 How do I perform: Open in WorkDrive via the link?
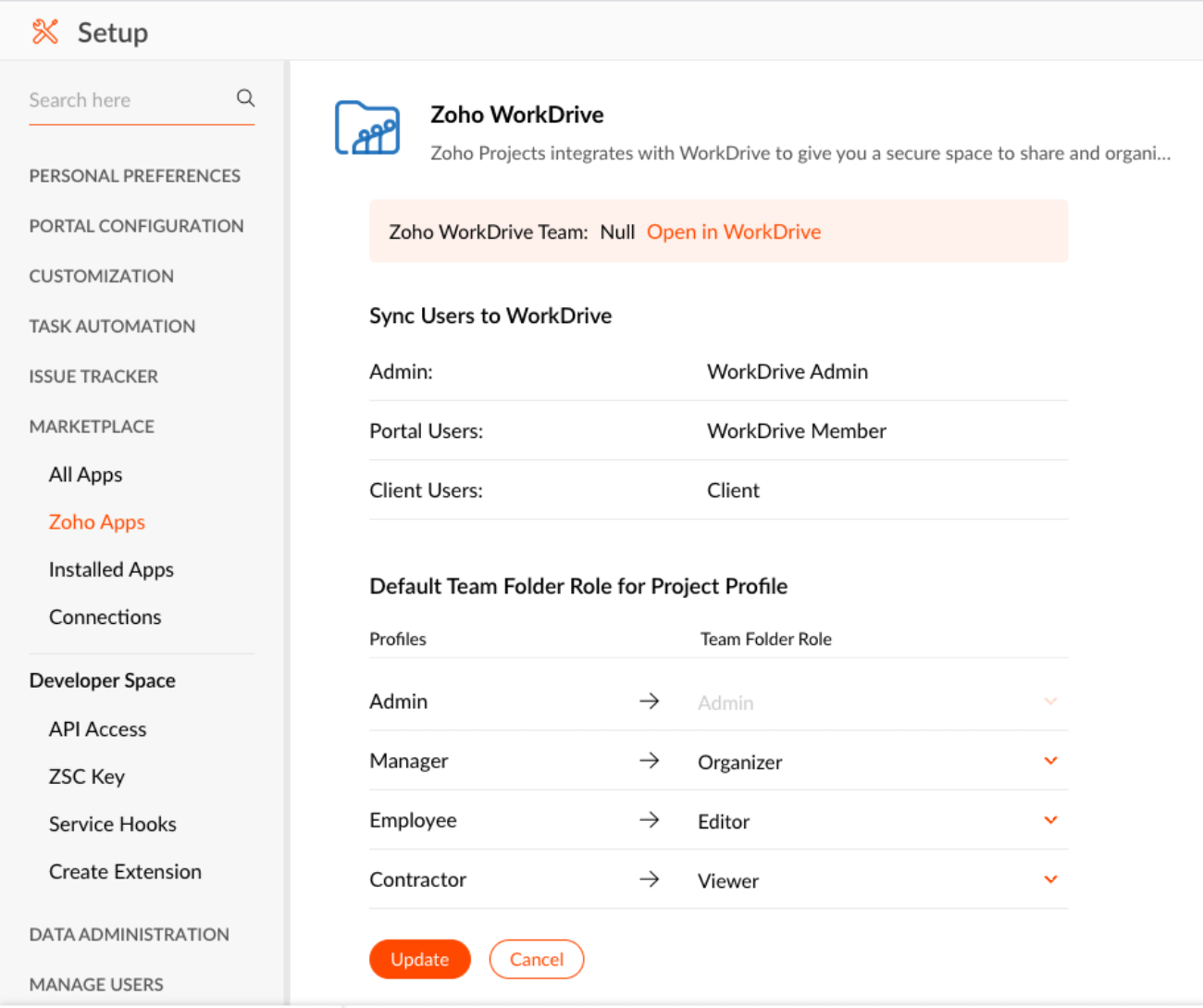[x=733, y=231]
